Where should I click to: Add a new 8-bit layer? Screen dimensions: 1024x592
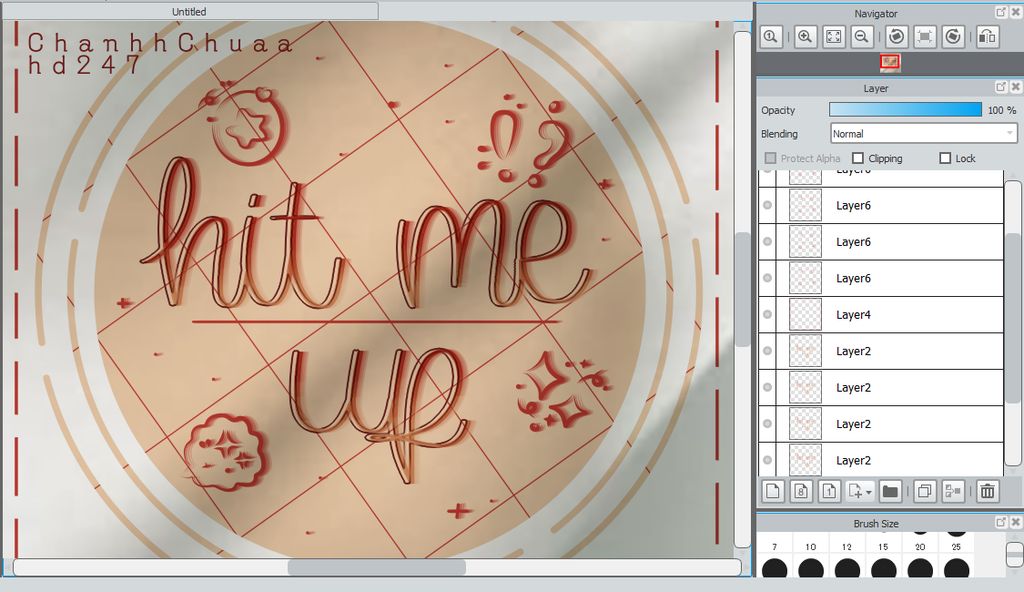tap(801, 491)
